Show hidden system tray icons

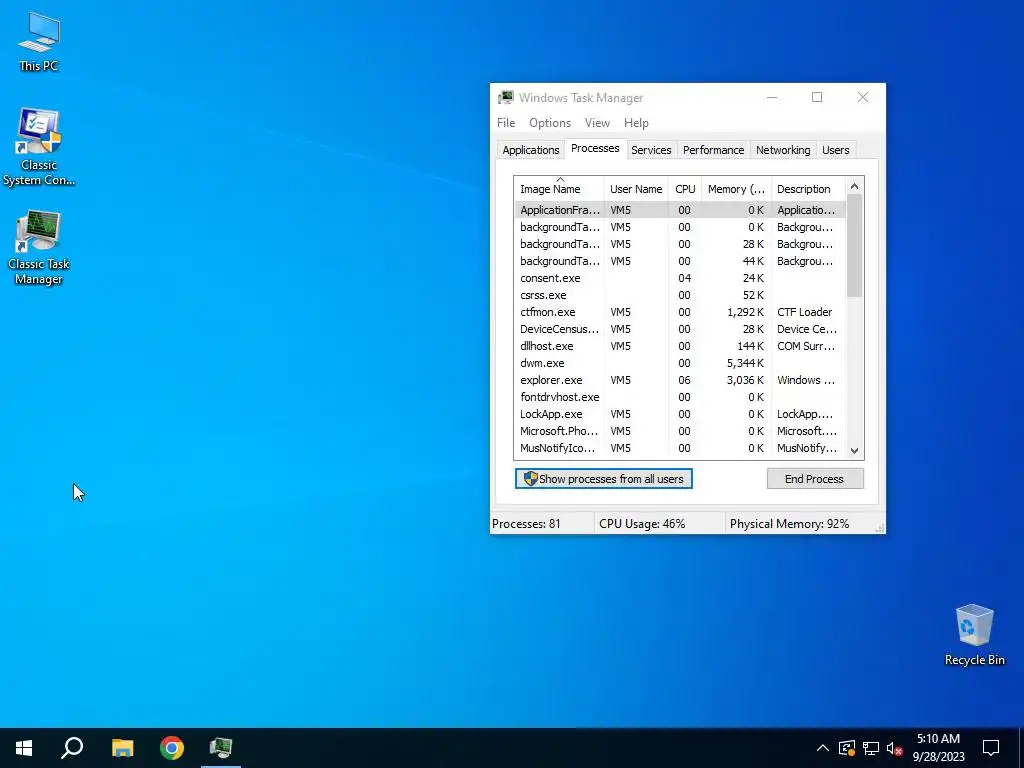click(823, 748)
